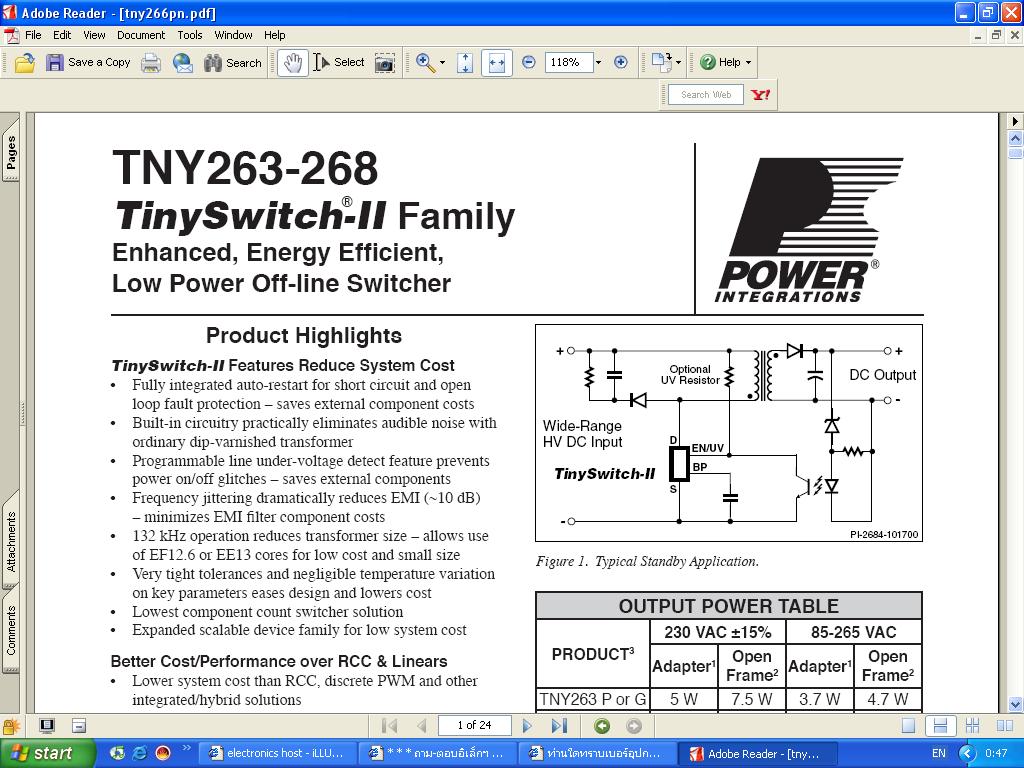Screen dimensions: 1024x768
Task: Open the Window menu
Action: tap(233, 35)
